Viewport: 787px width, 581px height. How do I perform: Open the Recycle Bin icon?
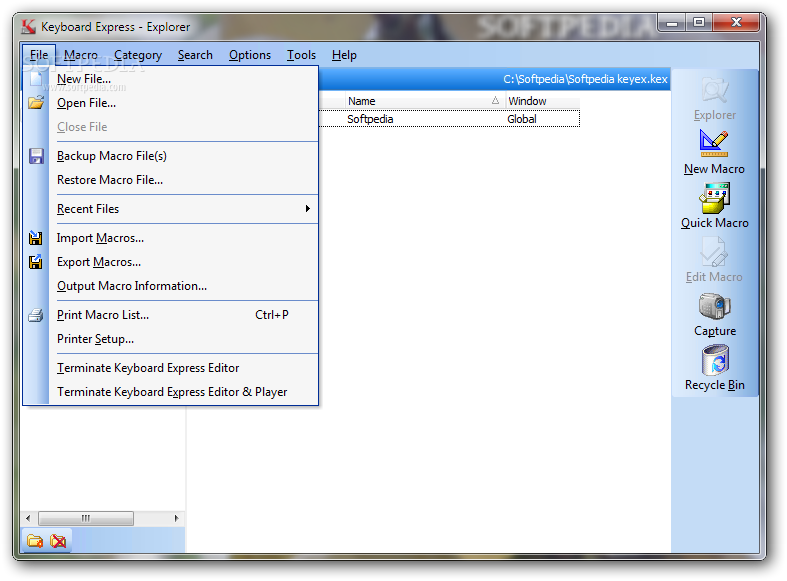tap(714, 368)
